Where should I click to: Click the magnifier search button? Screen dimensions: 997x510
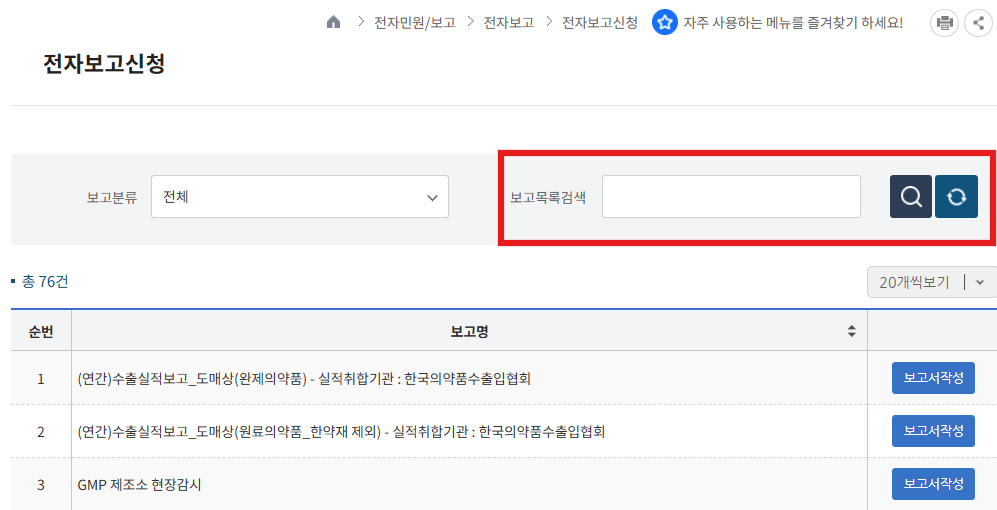[x=911, y=196]
